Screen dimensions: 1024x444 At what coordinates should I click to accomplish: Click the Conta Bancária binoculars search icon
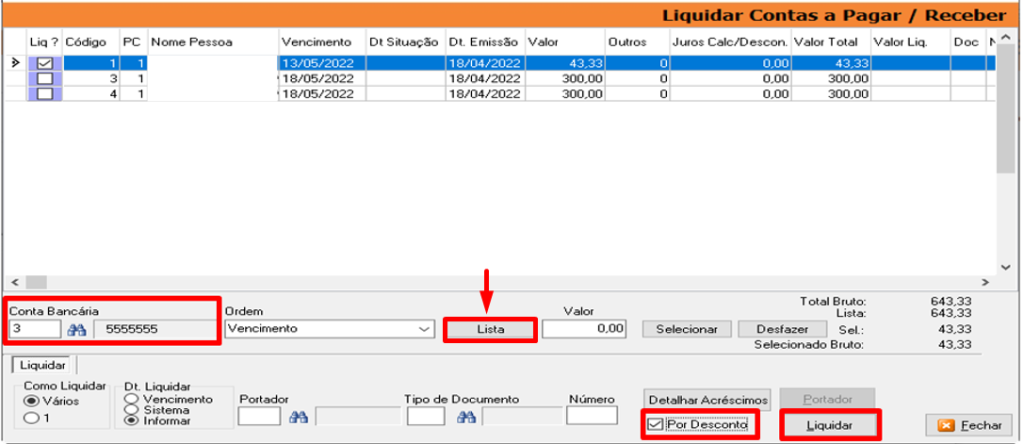[78, 328]
